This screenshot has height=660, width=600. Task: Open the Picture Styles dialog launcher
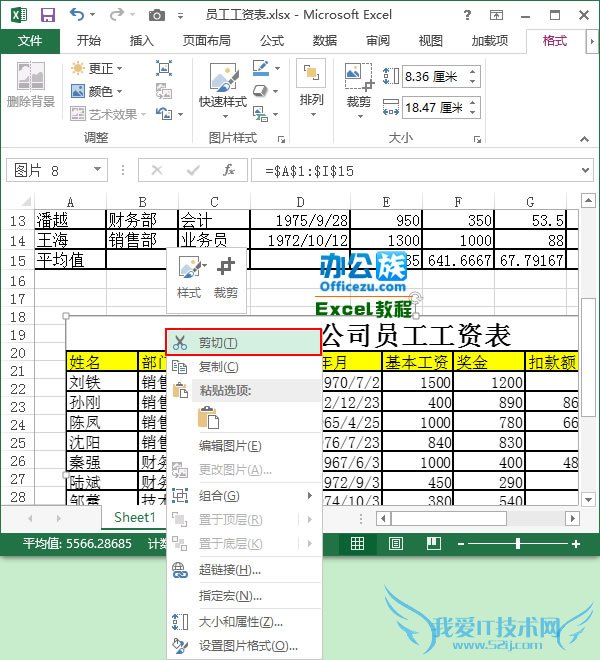click(281, 139)
